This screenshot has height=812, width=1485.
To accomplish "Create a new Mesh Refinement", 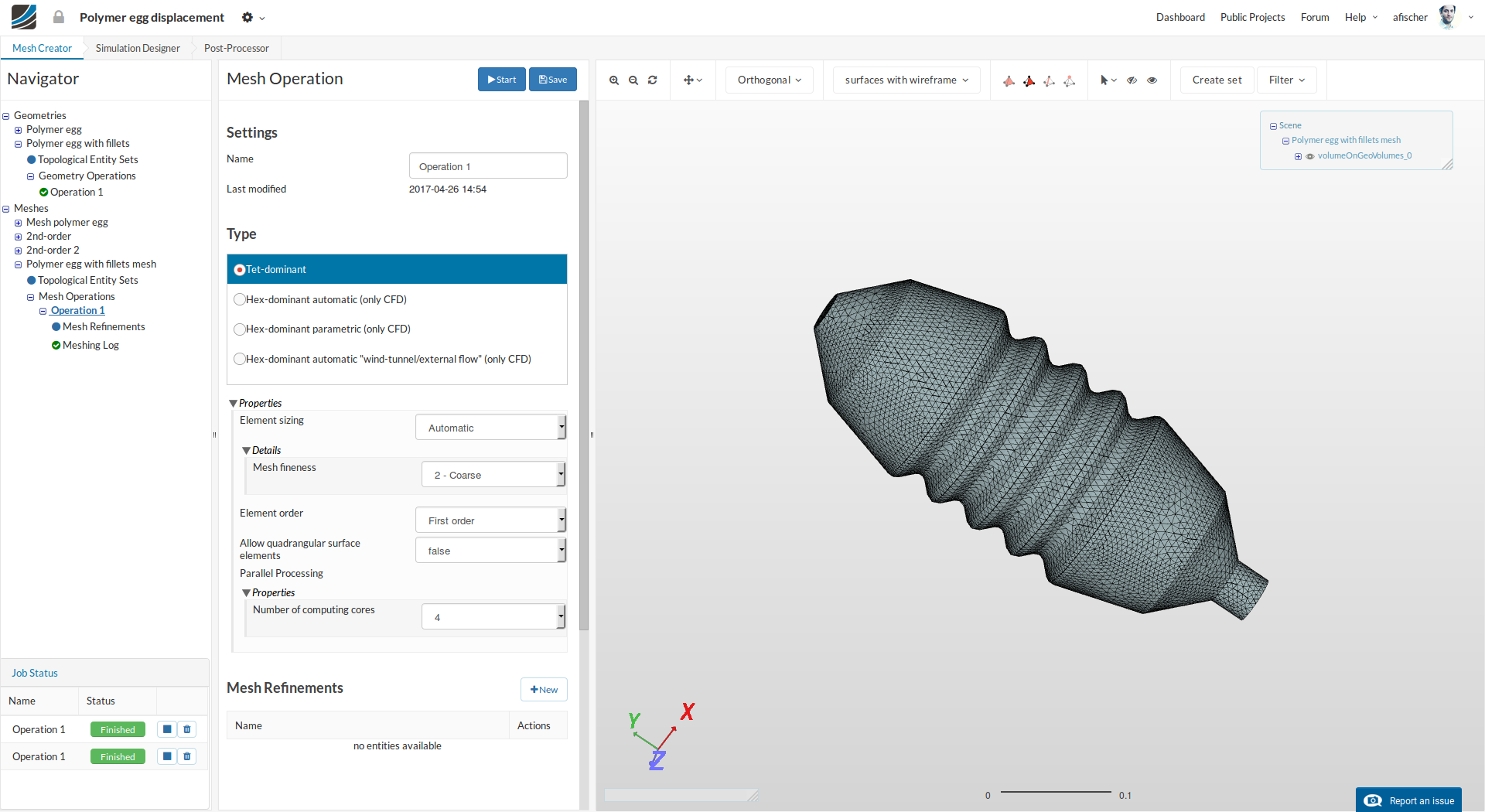I will pos(544,689).
